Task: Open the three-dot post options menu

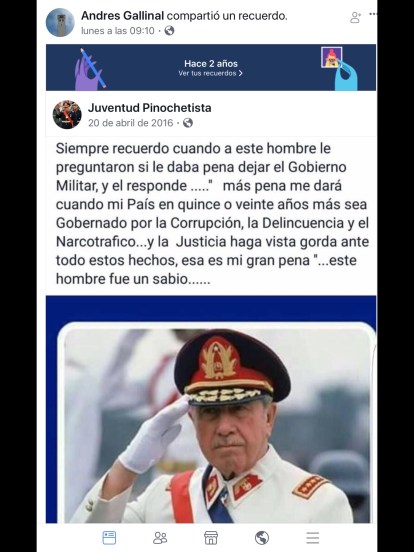Action: pyautogui.click(x=373, y=14)
